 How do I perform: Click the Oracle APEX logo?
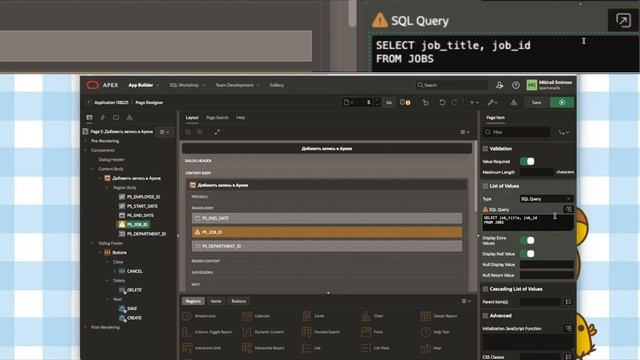[x=93, y=85]
